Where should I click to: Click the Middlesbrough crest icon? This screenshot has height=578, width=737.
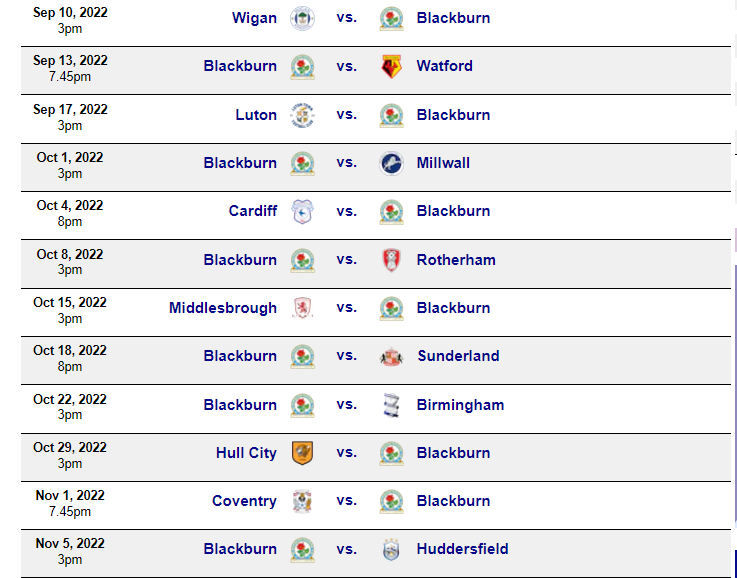[x=302, y=308]
